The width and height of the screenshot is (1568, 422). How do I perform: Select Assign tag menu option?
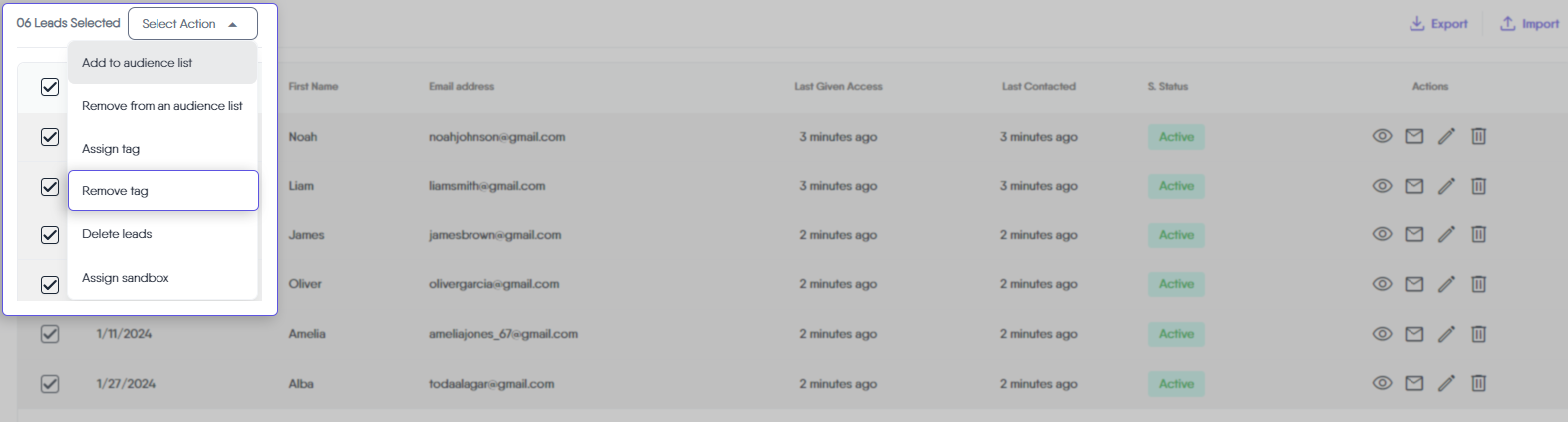coord(111,149)
